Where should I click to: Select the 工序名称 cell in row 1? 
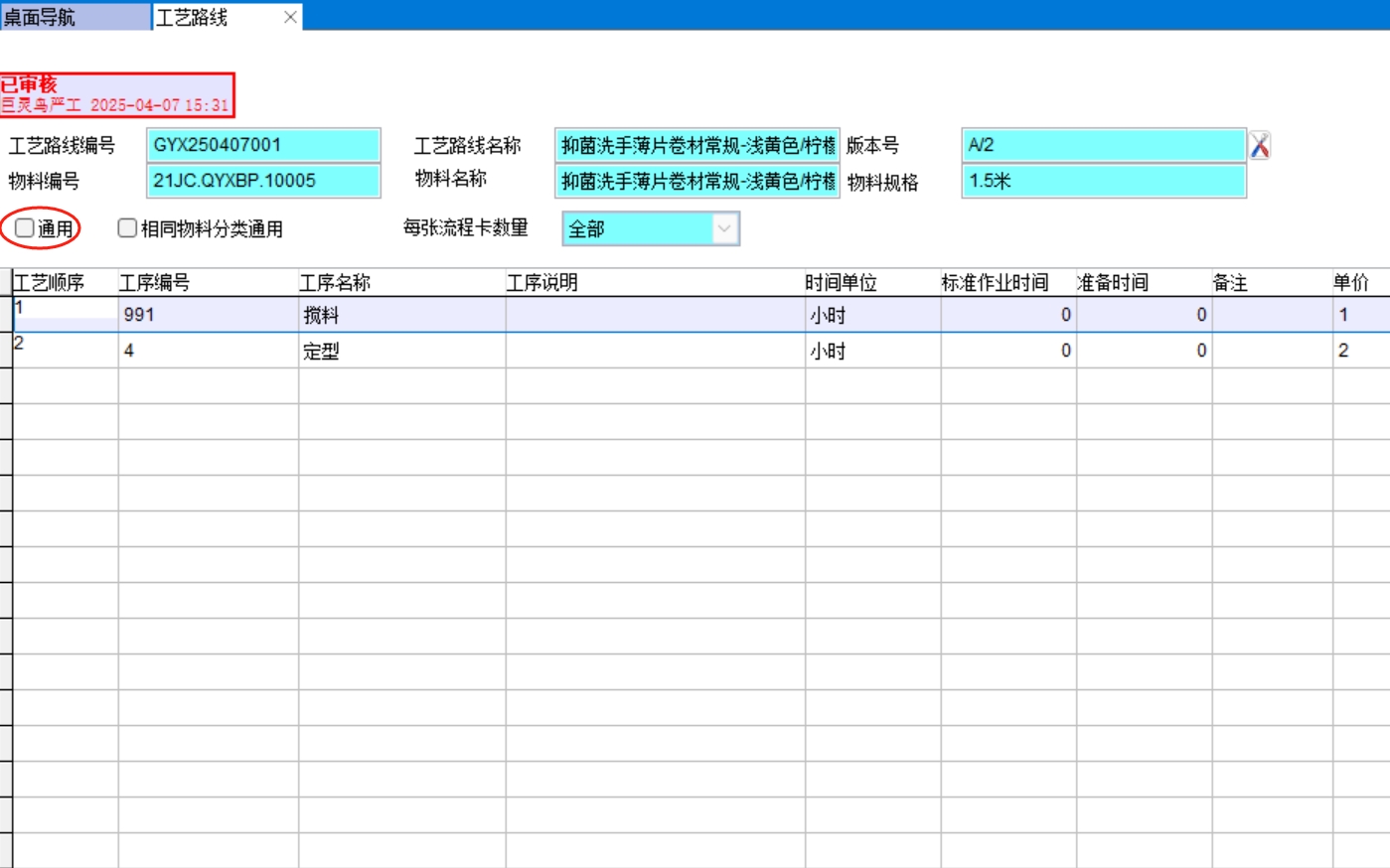(401, 315)
